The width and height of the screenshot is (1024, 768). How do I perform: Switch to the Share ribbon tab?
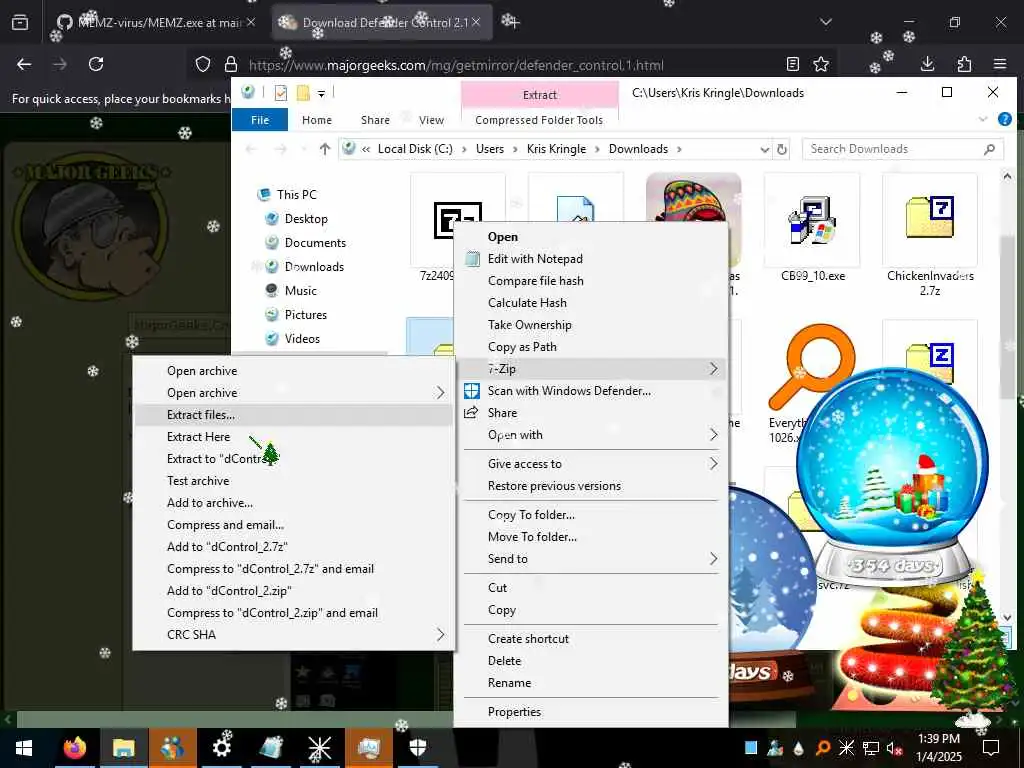375,120
